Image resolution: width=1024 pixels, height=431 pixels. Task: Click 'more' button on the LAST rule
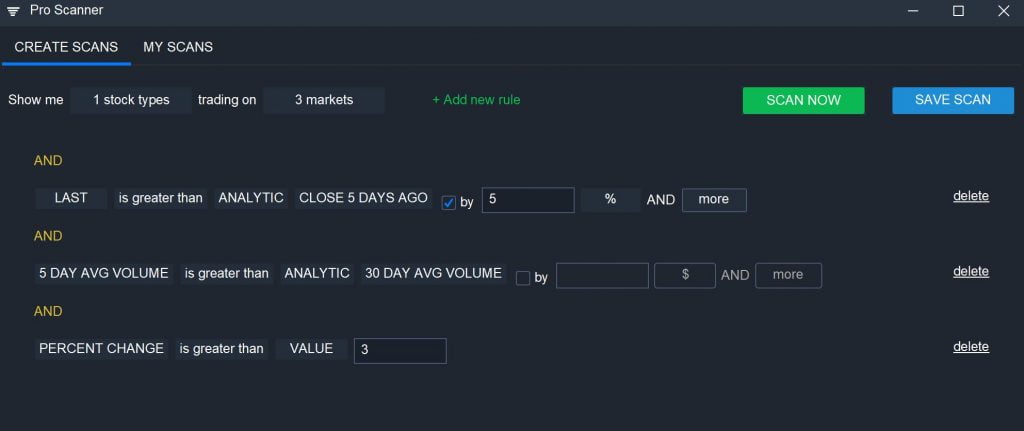pyautogui.click(x=713, y=200)
